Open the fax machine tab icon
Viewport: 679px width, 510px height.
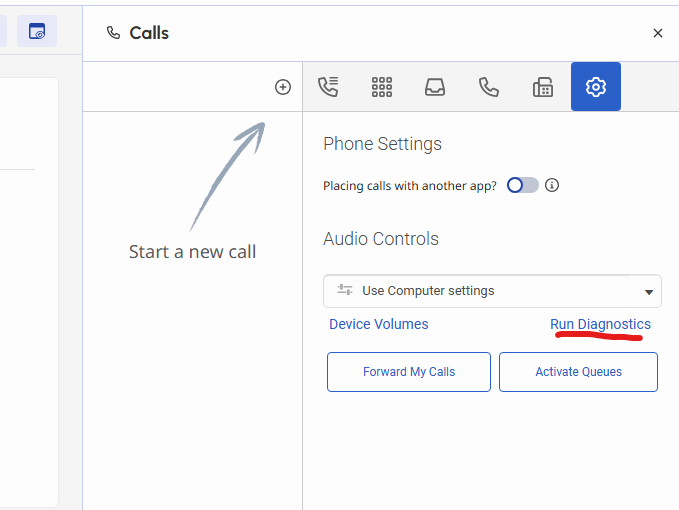(x=543, y=87)
